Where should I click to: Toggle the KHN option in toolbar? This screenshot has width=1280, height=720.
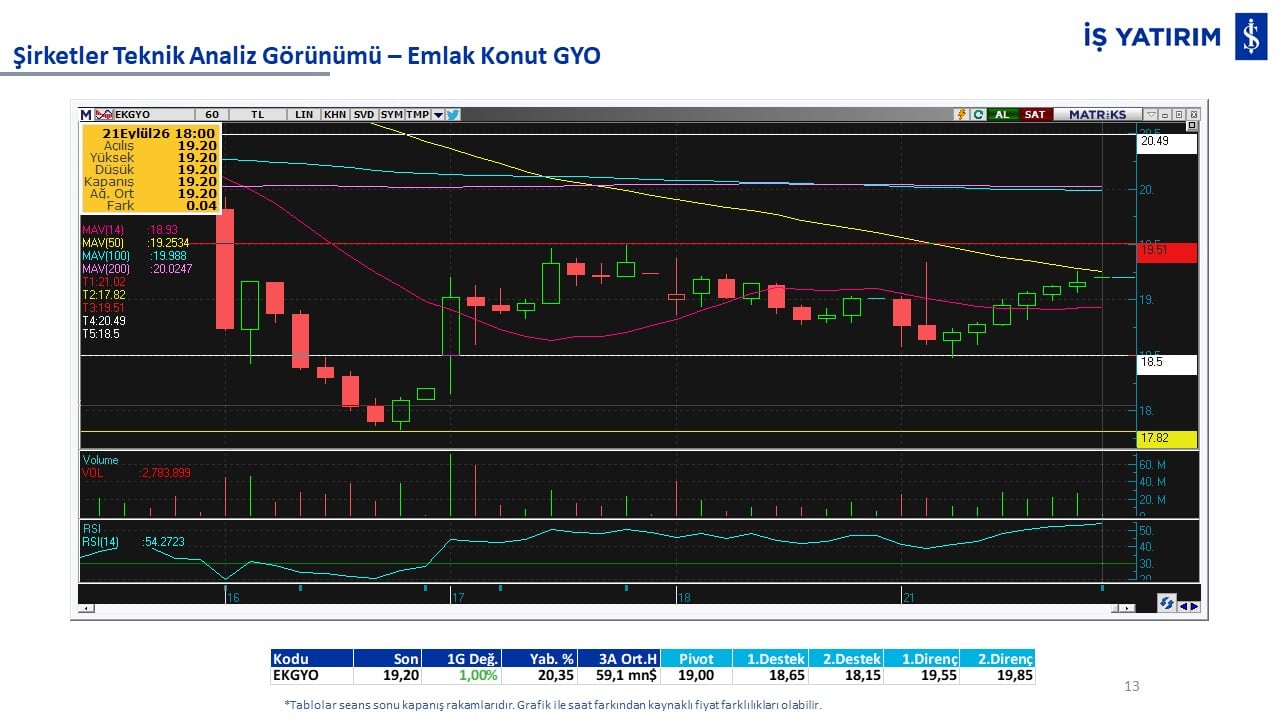coord(335,114)
